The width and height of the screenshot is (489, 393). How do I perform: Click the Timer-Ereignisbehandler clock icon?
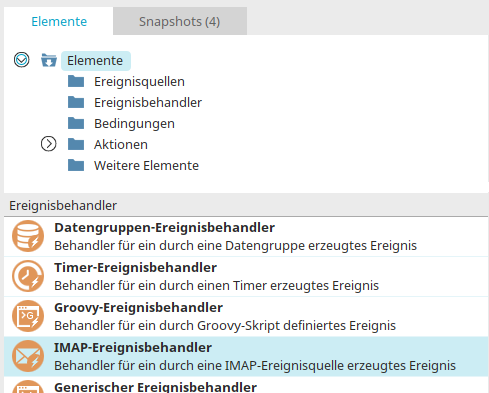(x=28, y=276)
